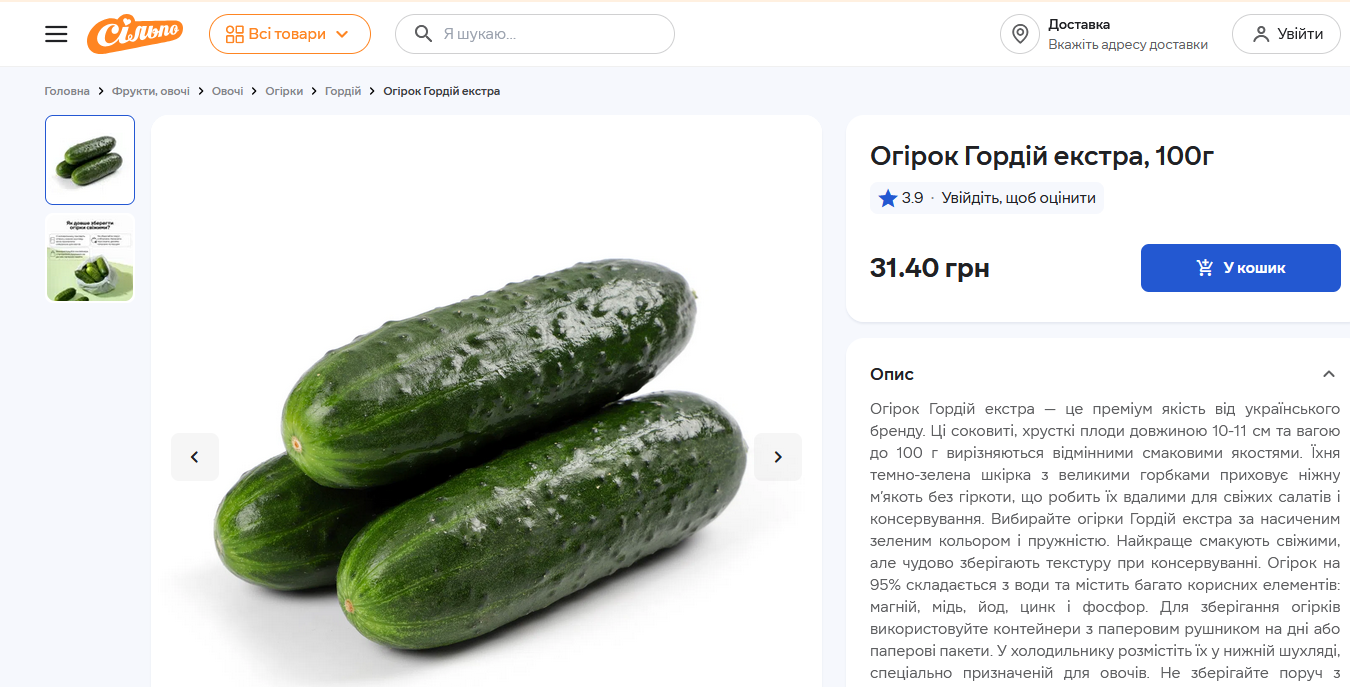
Task: Open 'Овочі' breadcrumb link
Action: [x=227, y=91]
